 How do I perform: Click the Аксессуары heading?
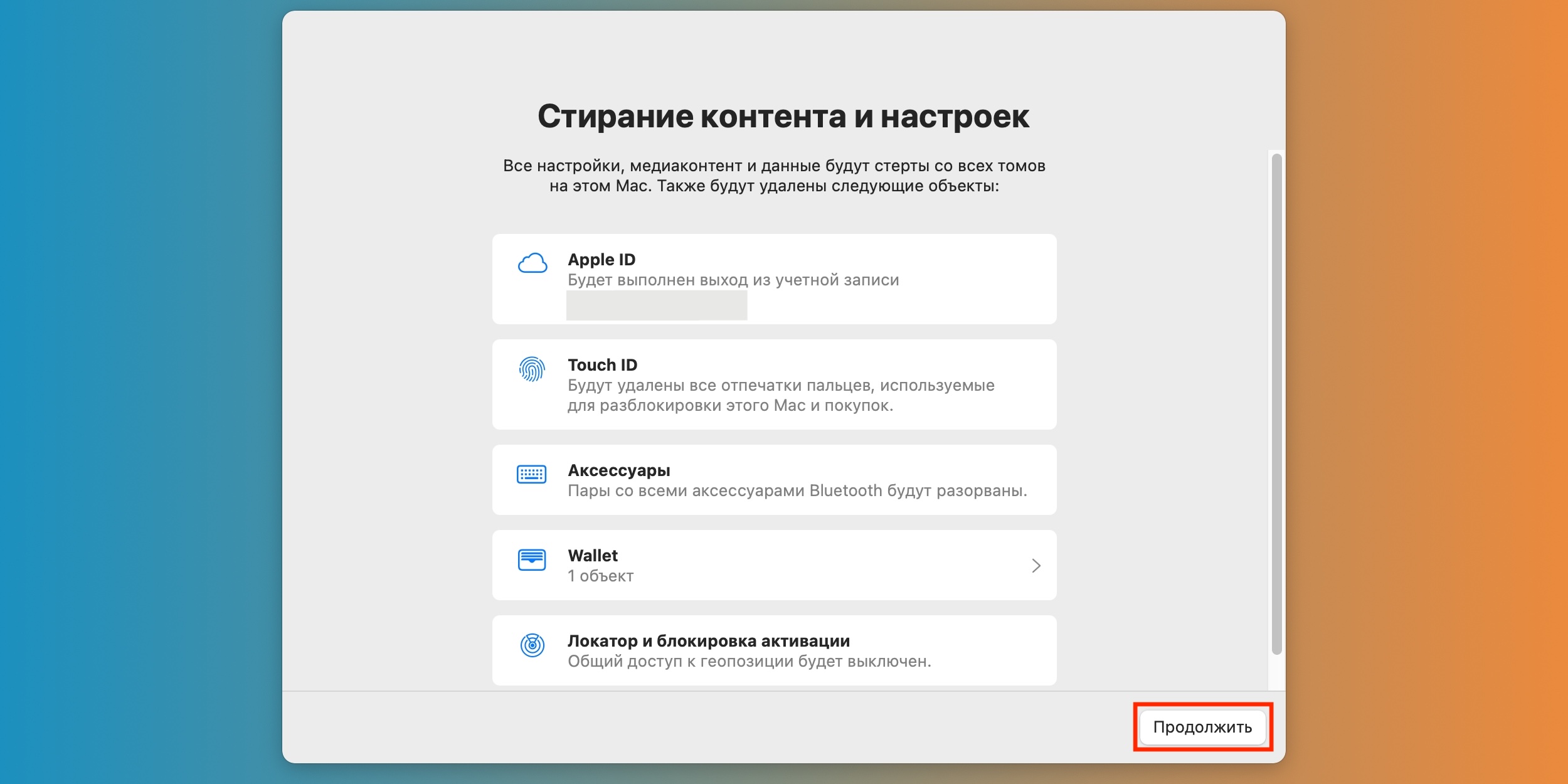[x=619, y=470]
